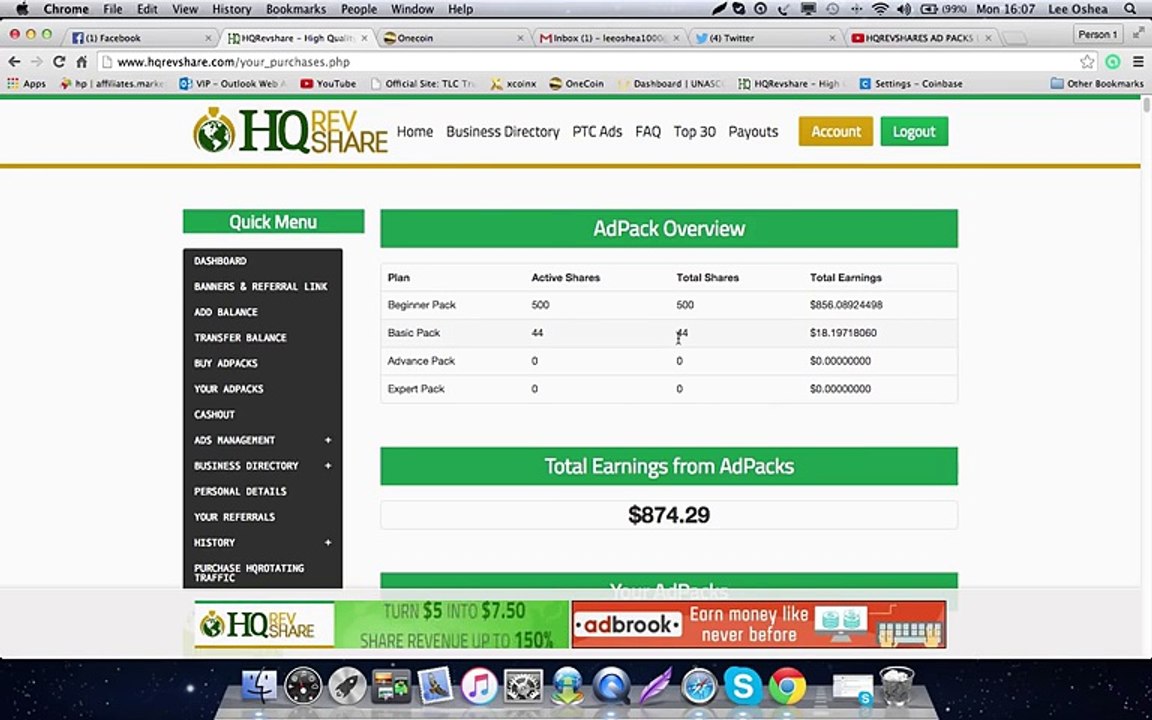Open the Other Bookmarks folder

point(1097,84)
